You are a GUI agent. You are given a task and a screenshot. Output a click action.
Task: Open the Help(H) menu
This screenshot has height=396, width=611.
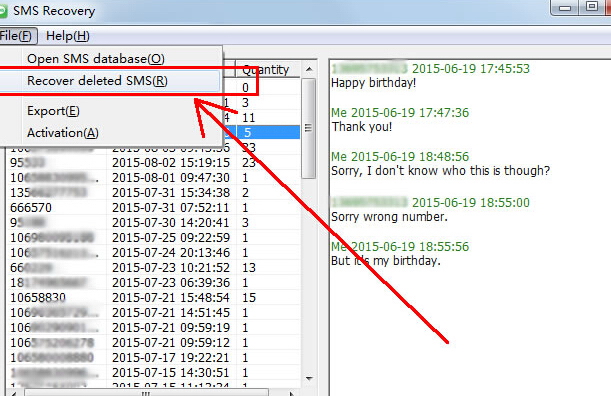68,36
